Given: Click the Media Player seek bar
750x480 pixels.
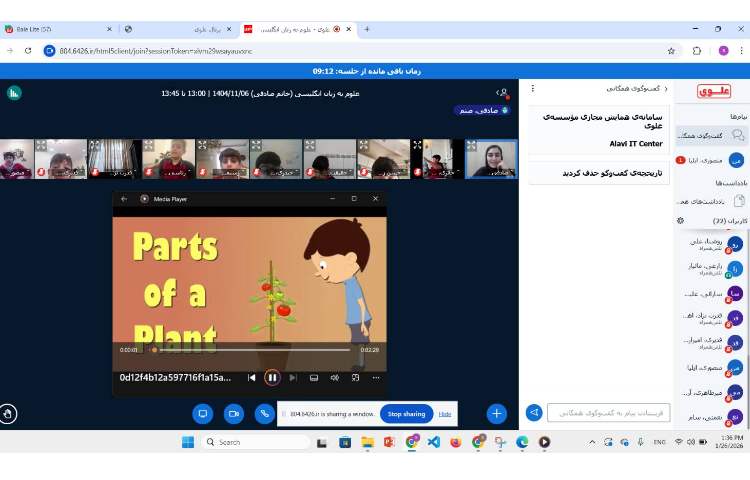Looking at the screenshot, I should 252,349.
